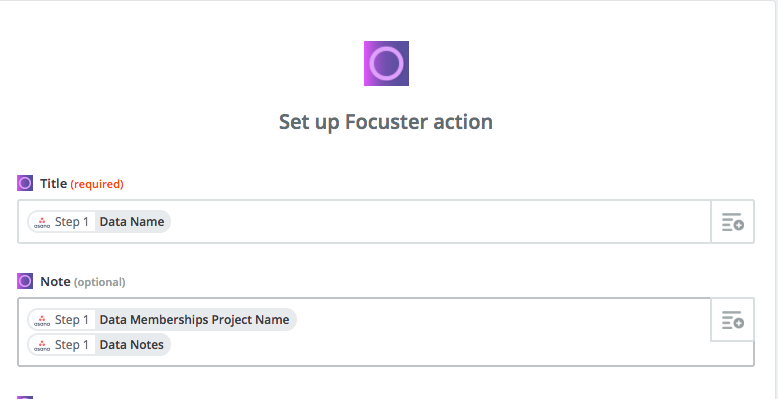The height and width of the screenshot is (399, 778).
Task: Click Step 1 text in Data Notes pill
Action: click(71, 344)
